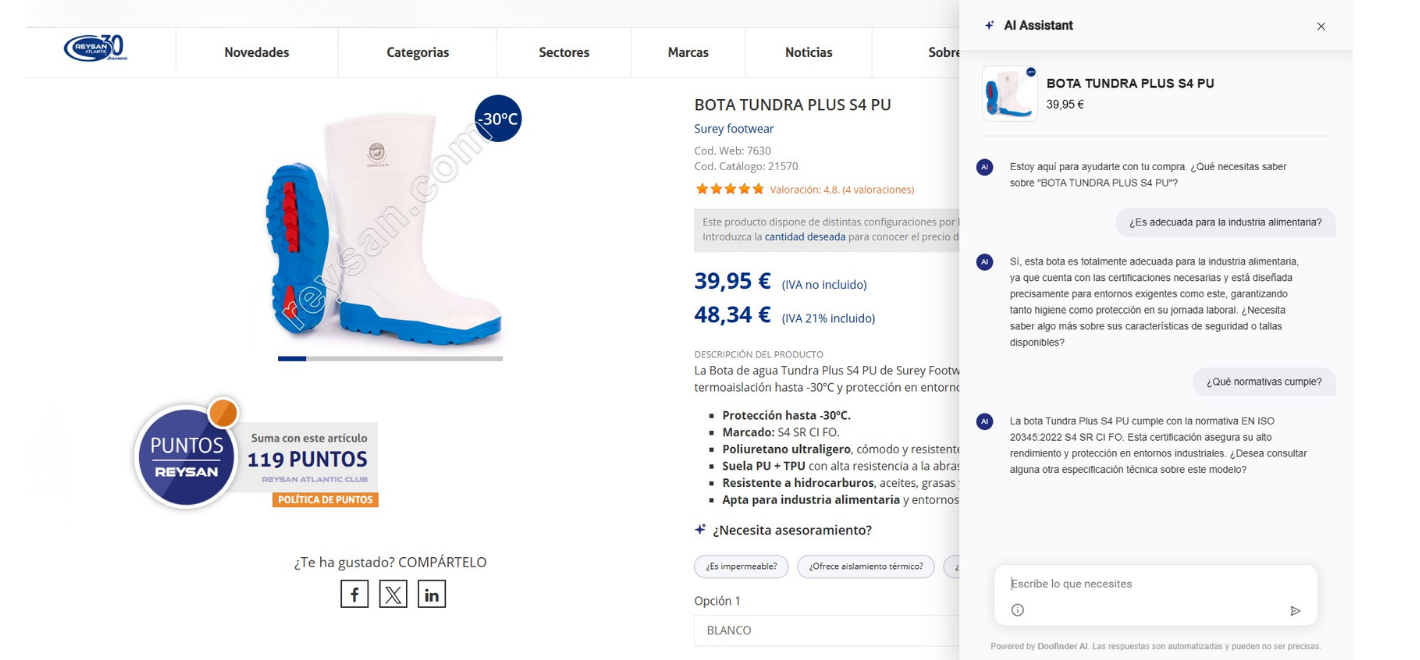The height and width of the screenshot is (660, 1420).
Task: Click the 119 PUNTOS text
Action: (x=307, y=460)
